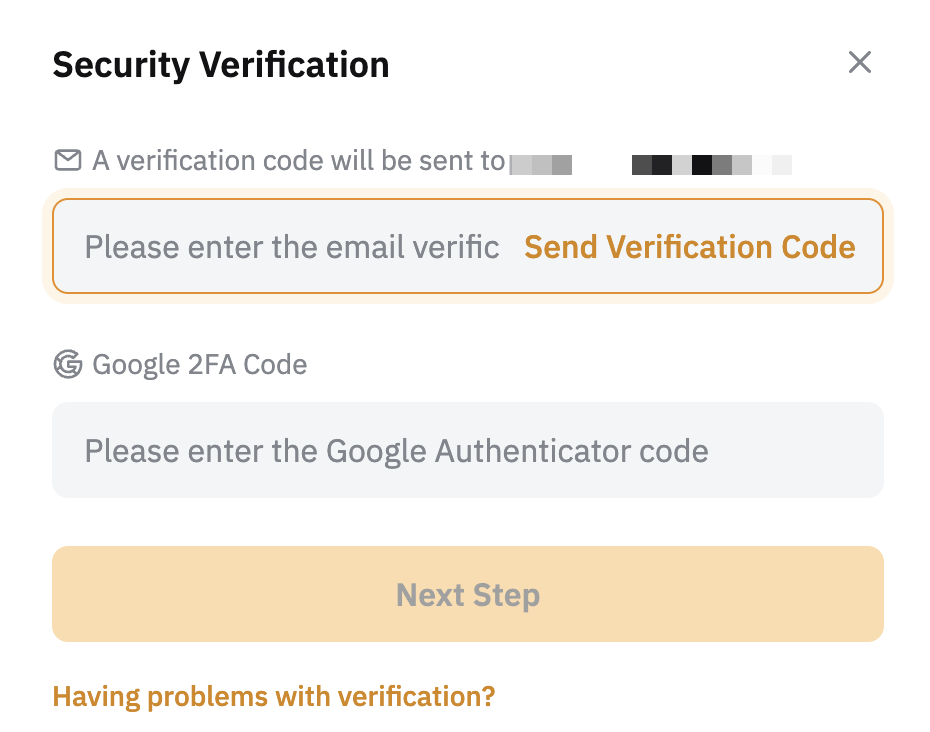Viewport: 930px width, 732px height.
Task: Close the Security Verification dialog
Action: click(860, 63)
